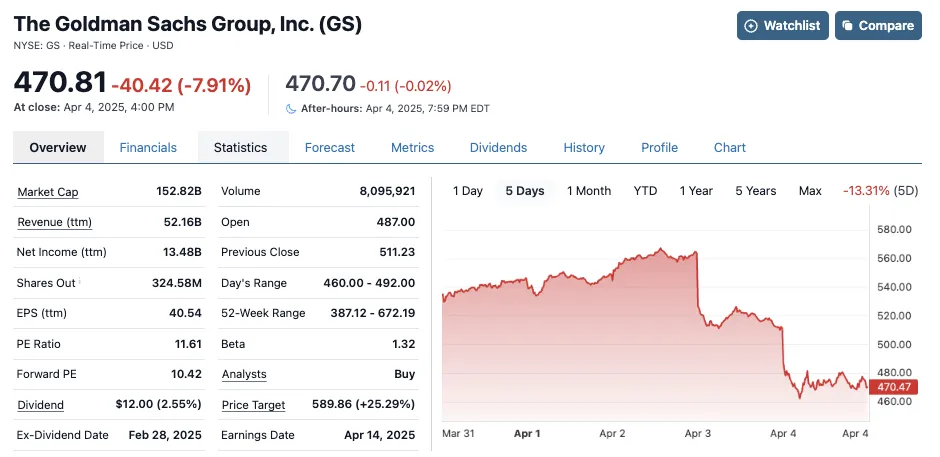Select the Max chart range
Screen dimensions: 940x457
point(810,190)
